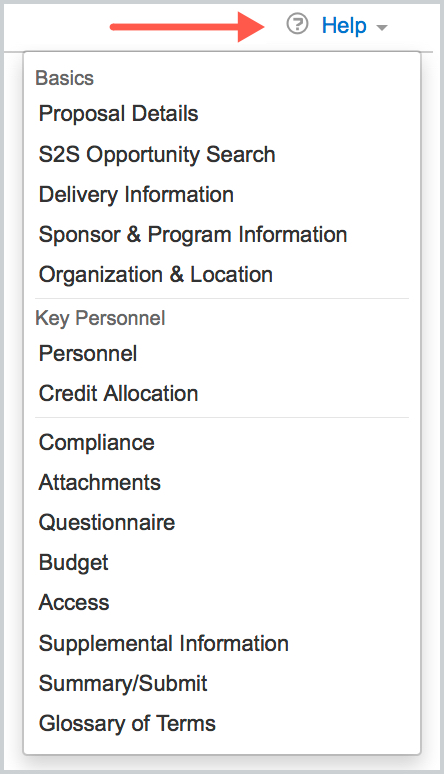Click the question mark help icon

(297, 24)
